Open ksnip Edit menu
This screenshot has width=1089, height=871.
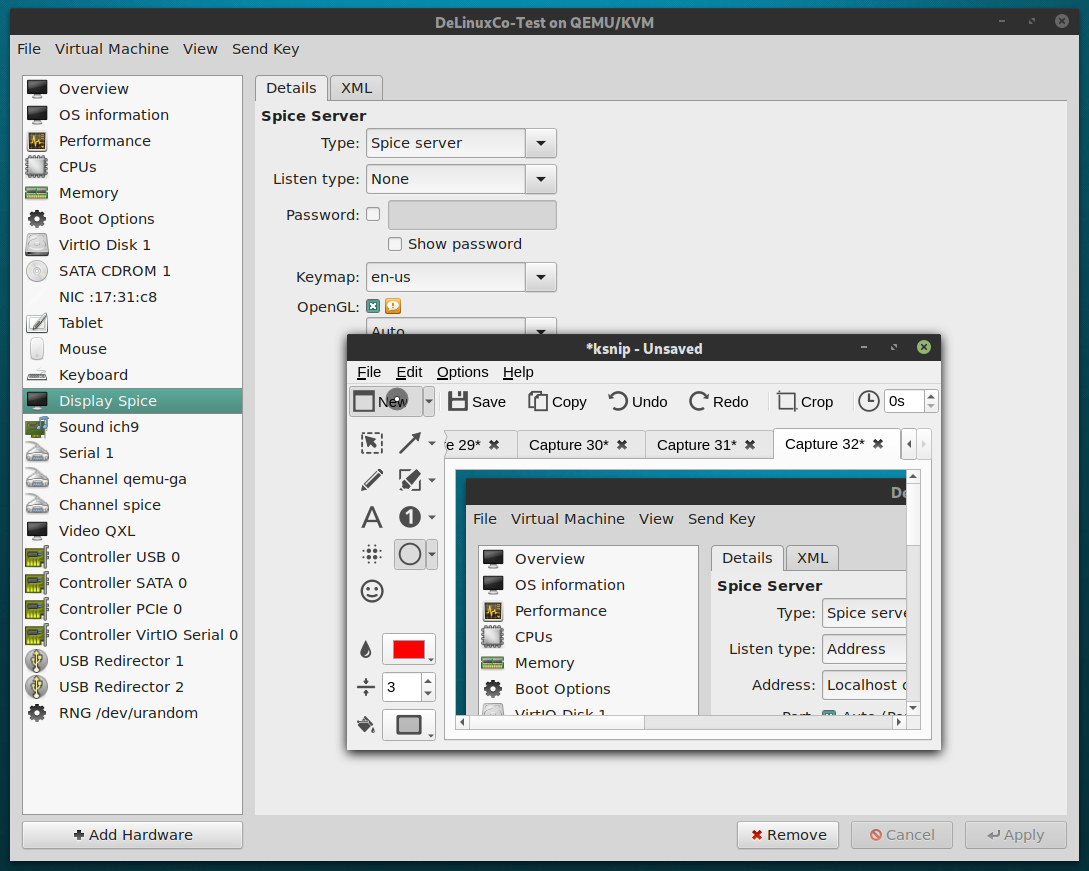pyautogui.click(x=409, y=372)
